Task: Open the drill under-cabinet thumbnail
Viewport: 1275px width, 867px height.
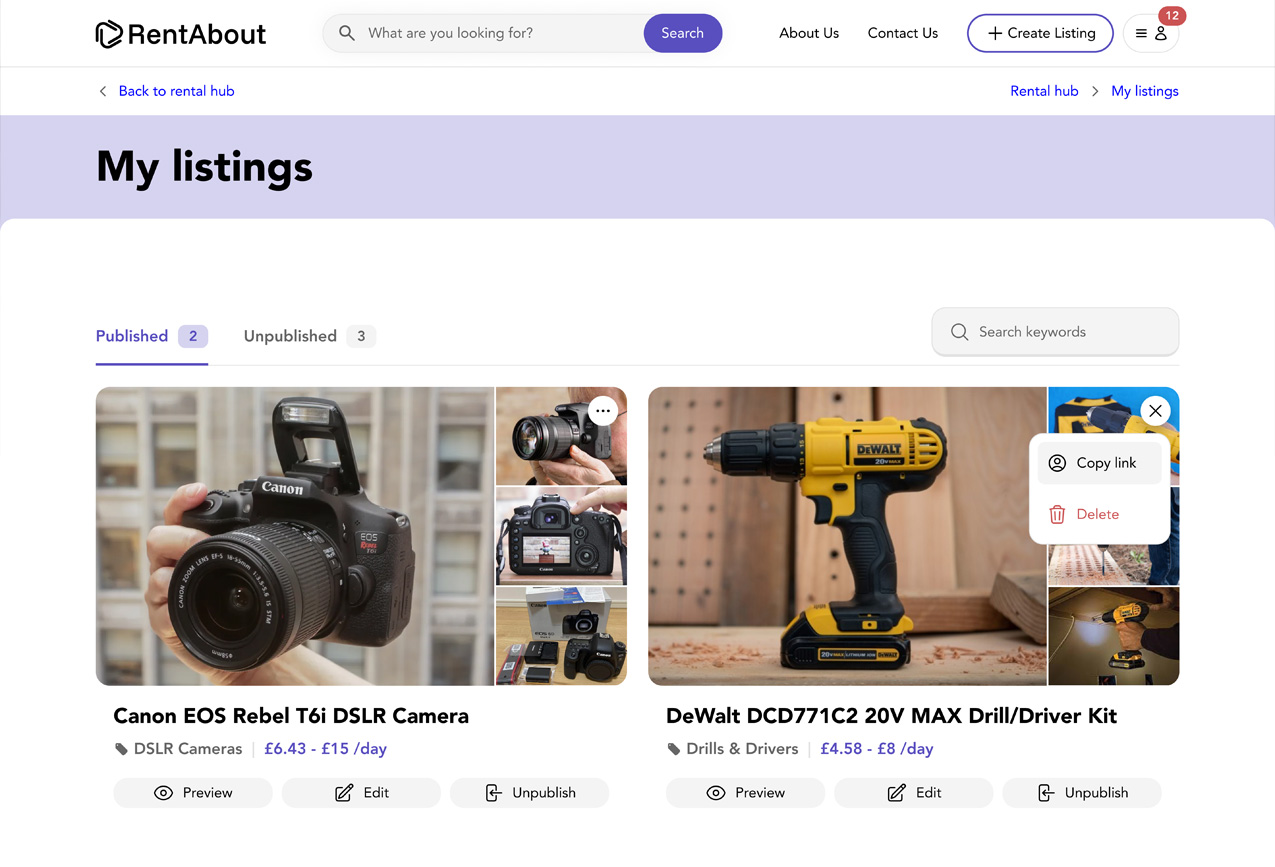Action: click(x=1114, y=636)
